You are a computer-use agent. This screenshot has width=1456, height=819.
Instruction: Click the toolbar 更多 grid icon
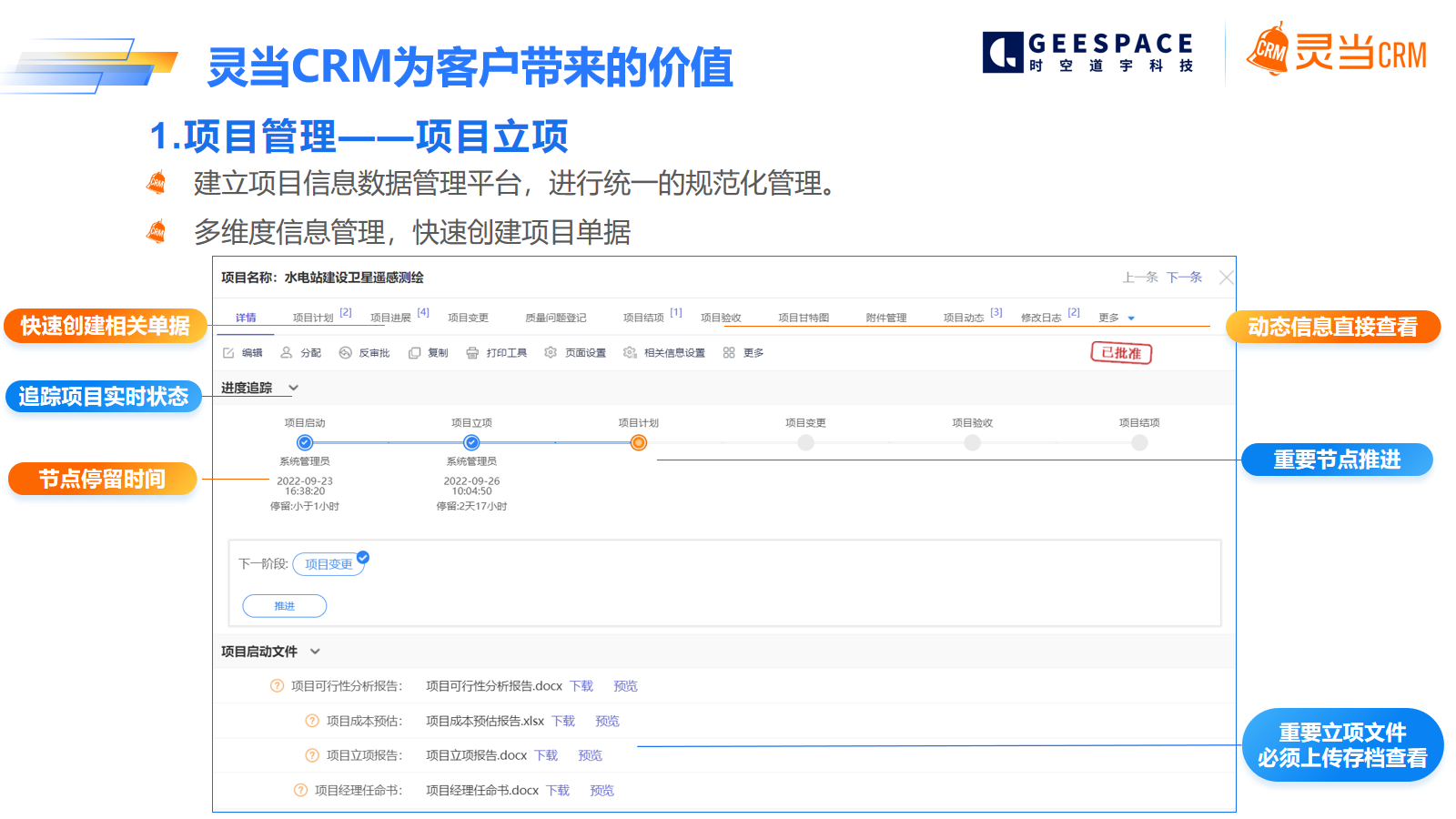pos(729,353)
